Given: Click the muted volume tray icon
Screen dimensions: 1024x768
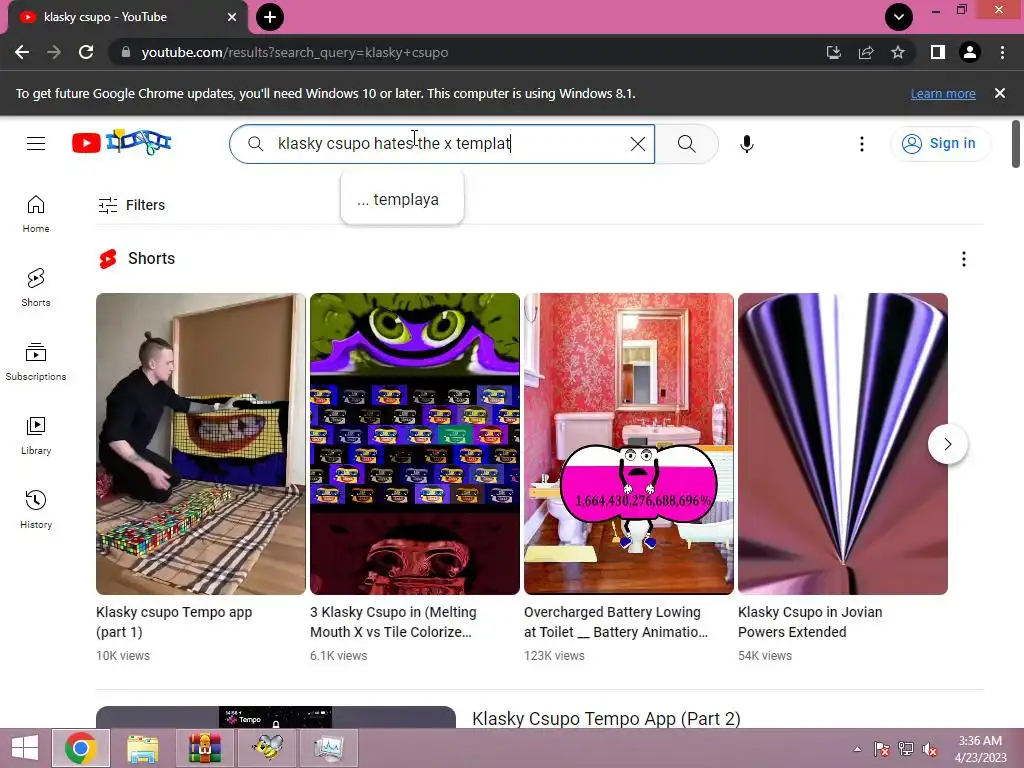Looking at the screenshot, I should tap(930, 749).
